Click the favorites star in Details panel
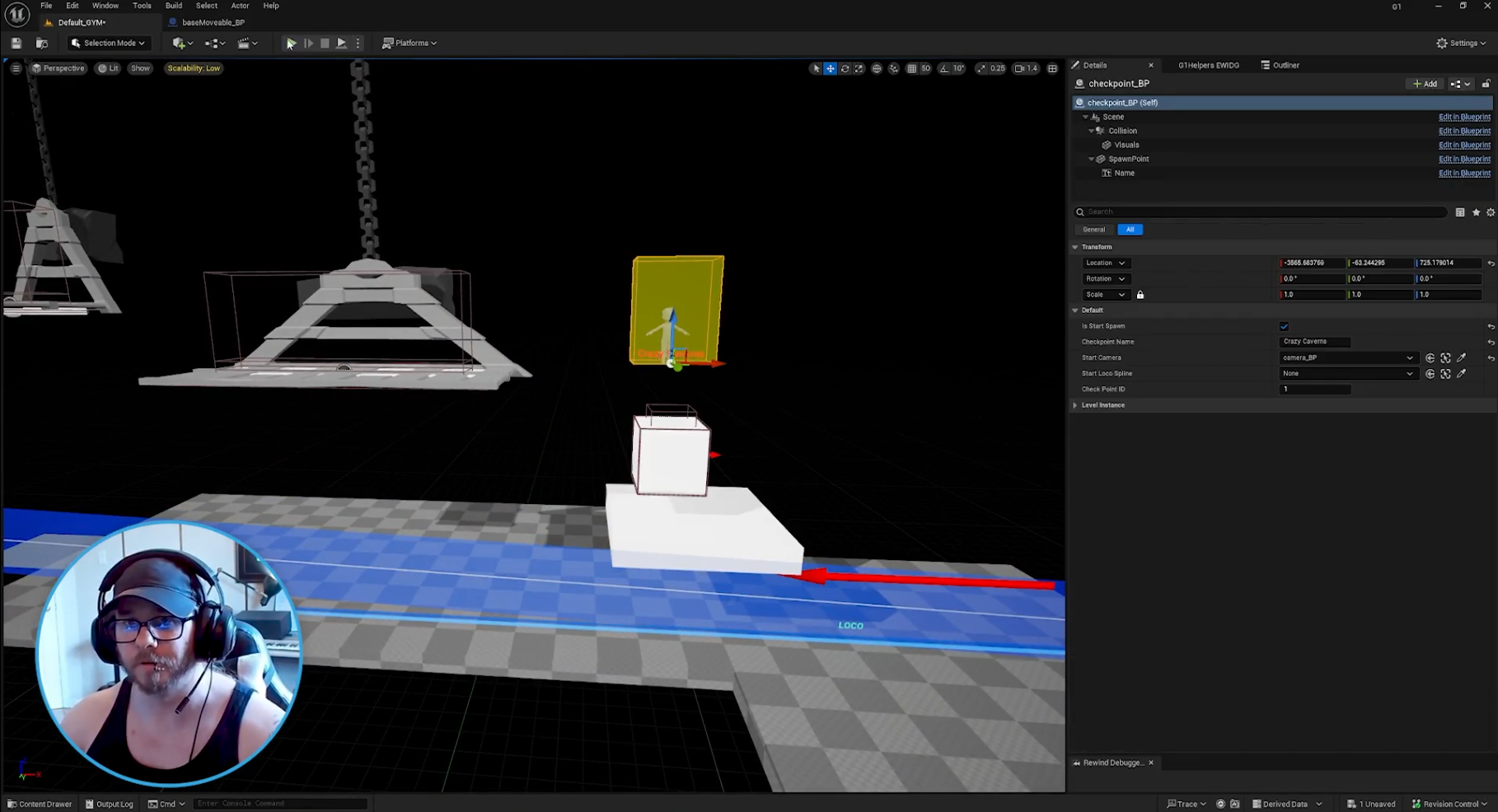1498x812 pixels. point(1476,212)
